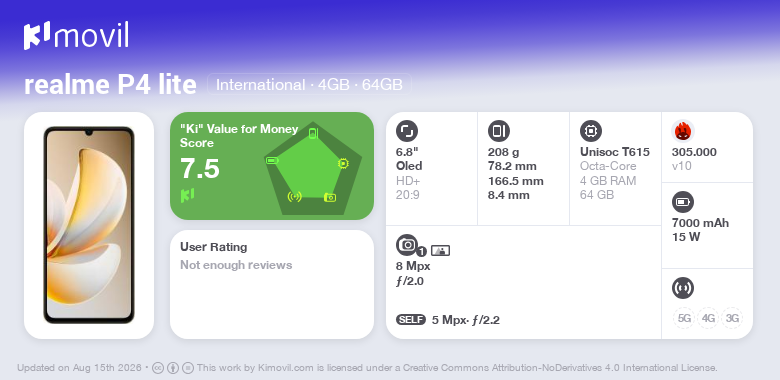Open the AnTuTu benchmark icon

(682, 131)
